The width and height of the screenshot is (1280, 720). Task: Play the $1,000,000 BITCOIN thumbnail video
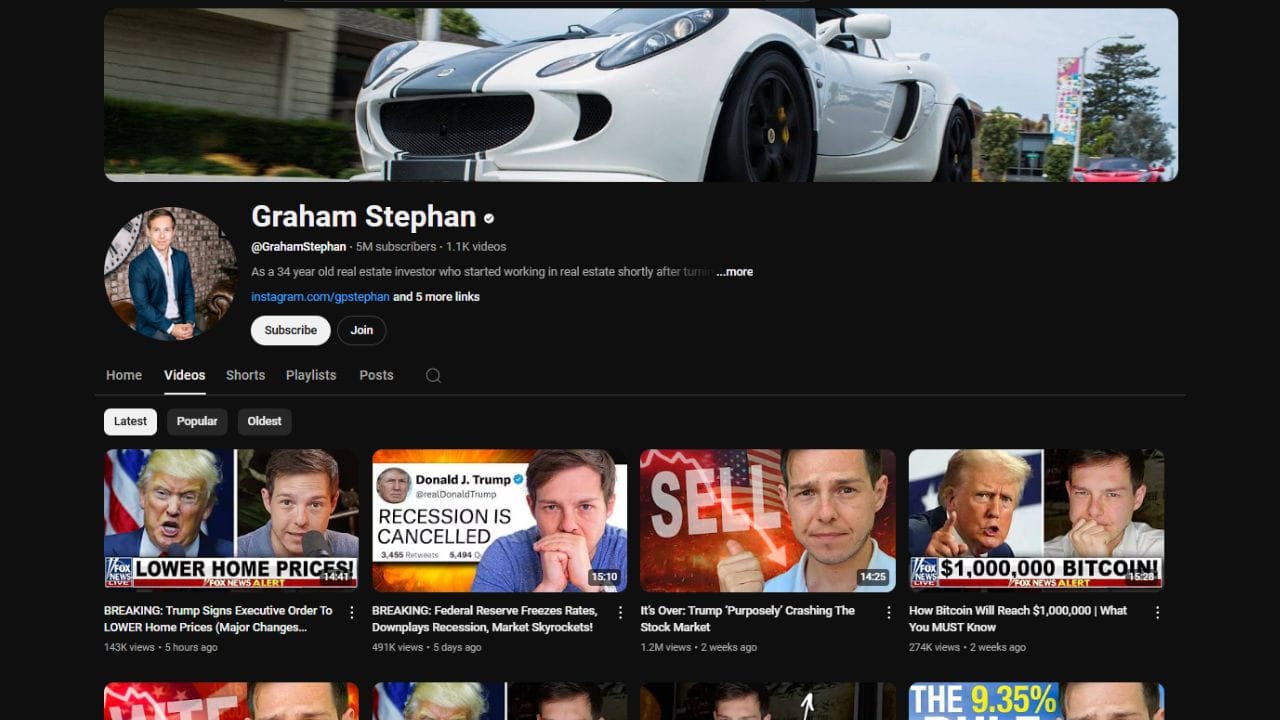click(1036, 520)
